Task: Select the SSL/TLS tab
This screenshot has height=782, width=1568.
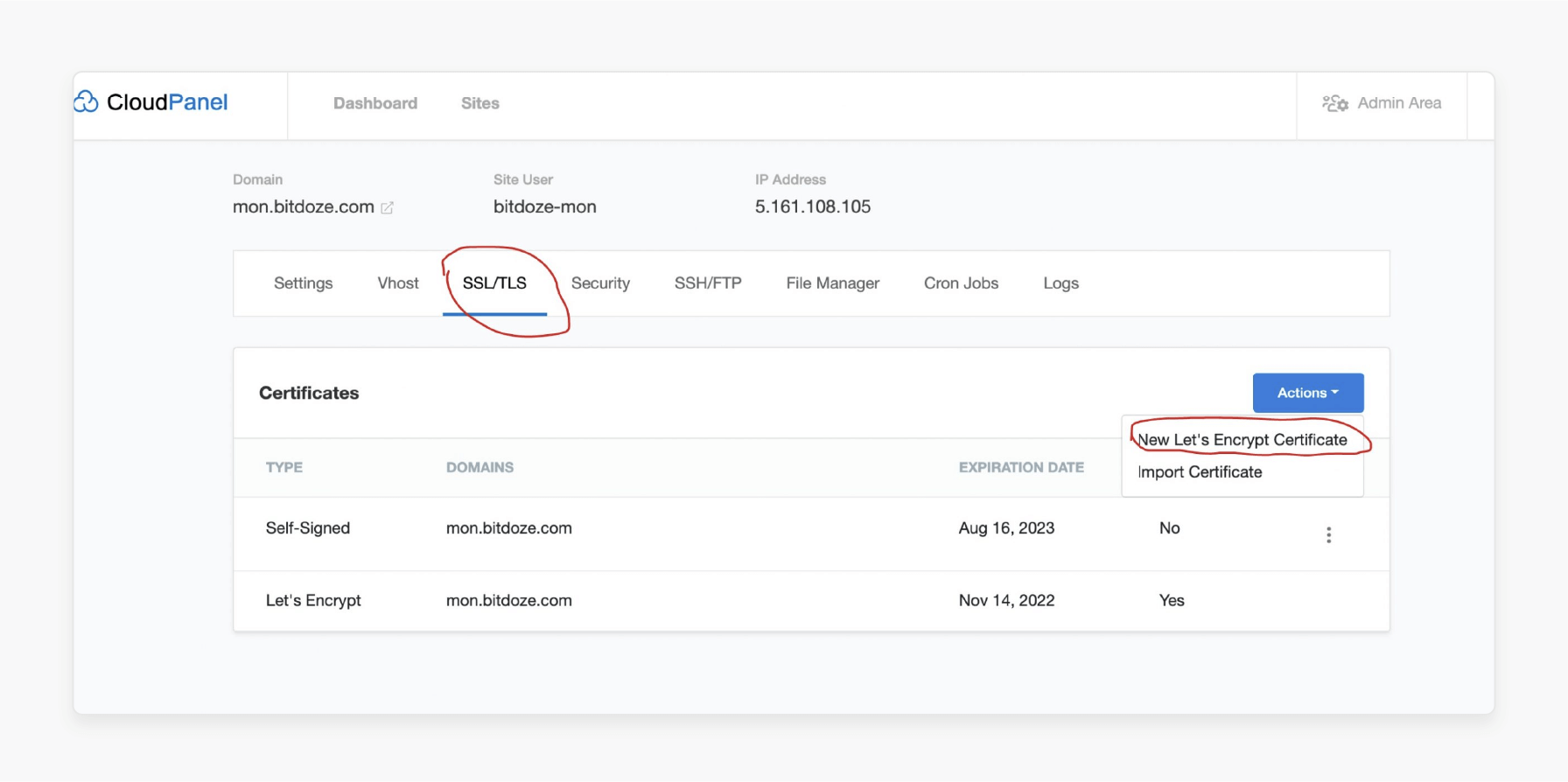Action: [494, 283]
